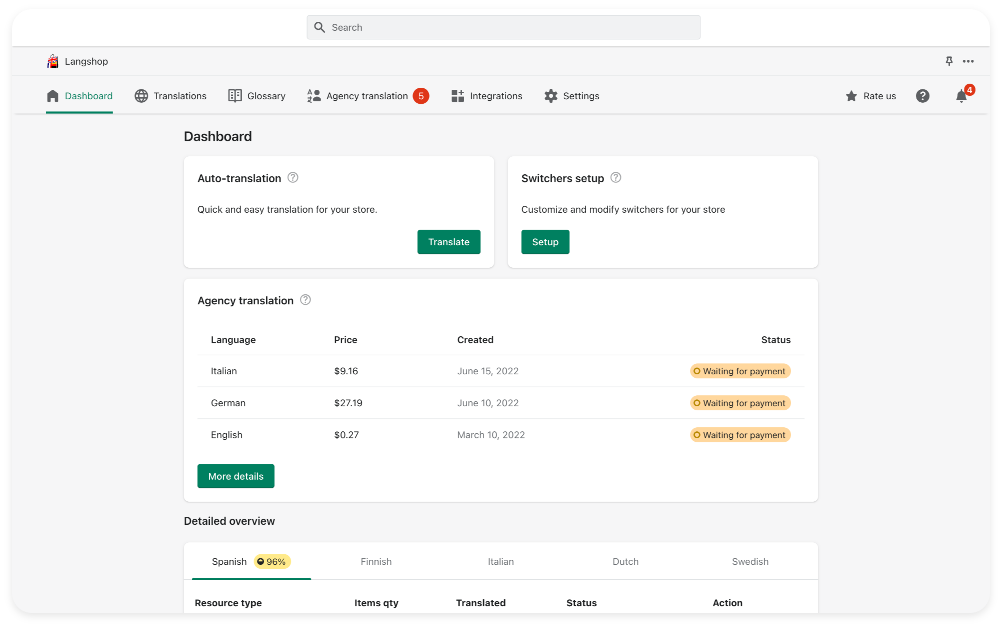This screenshot has width=1002, height=628.
Task: Click the German row Waiting for payment badge
Action: point(740,403)
